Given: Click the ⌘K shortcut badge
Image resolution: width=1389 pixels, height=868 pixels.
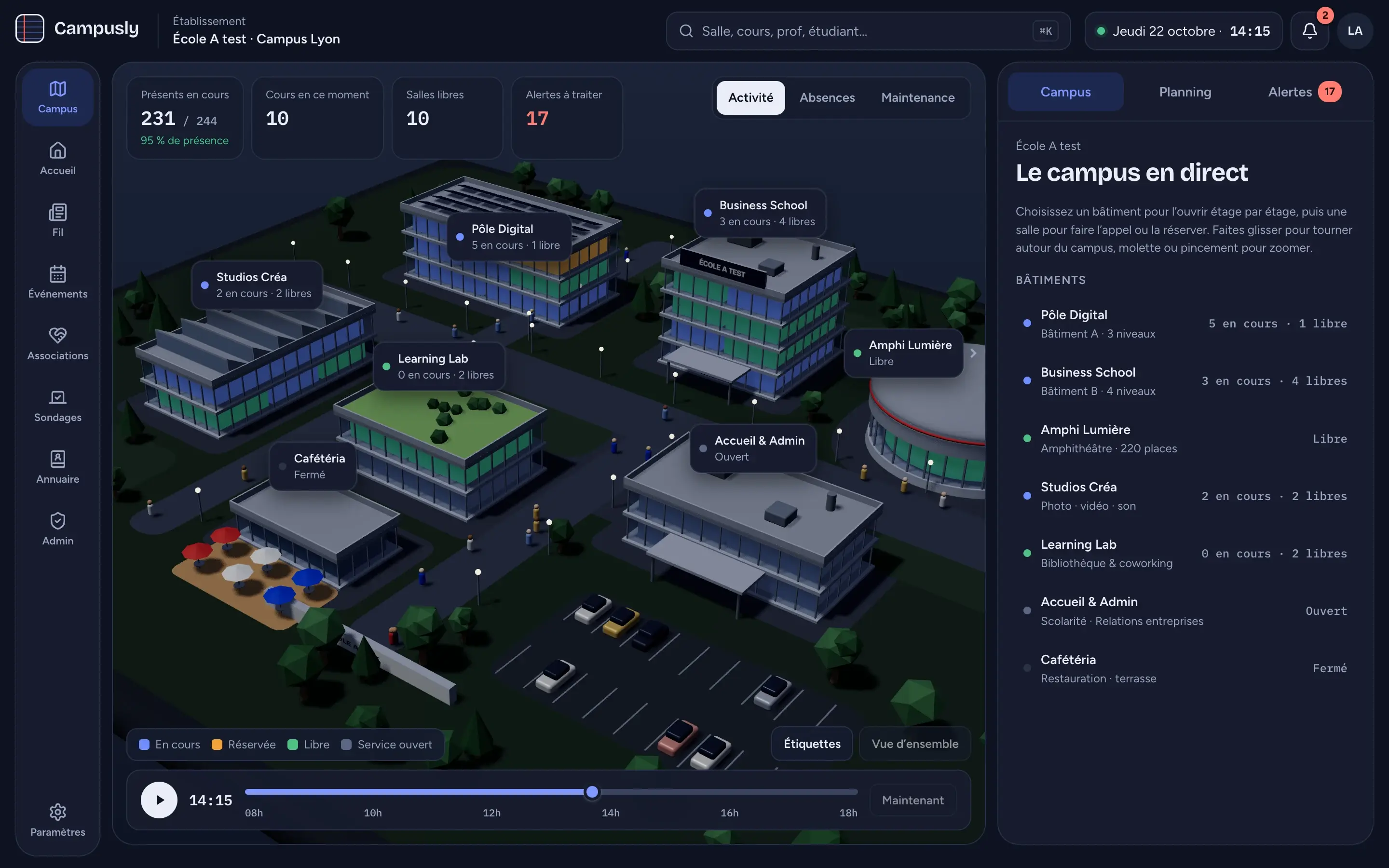Looking at the screenshot, I should coord(1045,31).
